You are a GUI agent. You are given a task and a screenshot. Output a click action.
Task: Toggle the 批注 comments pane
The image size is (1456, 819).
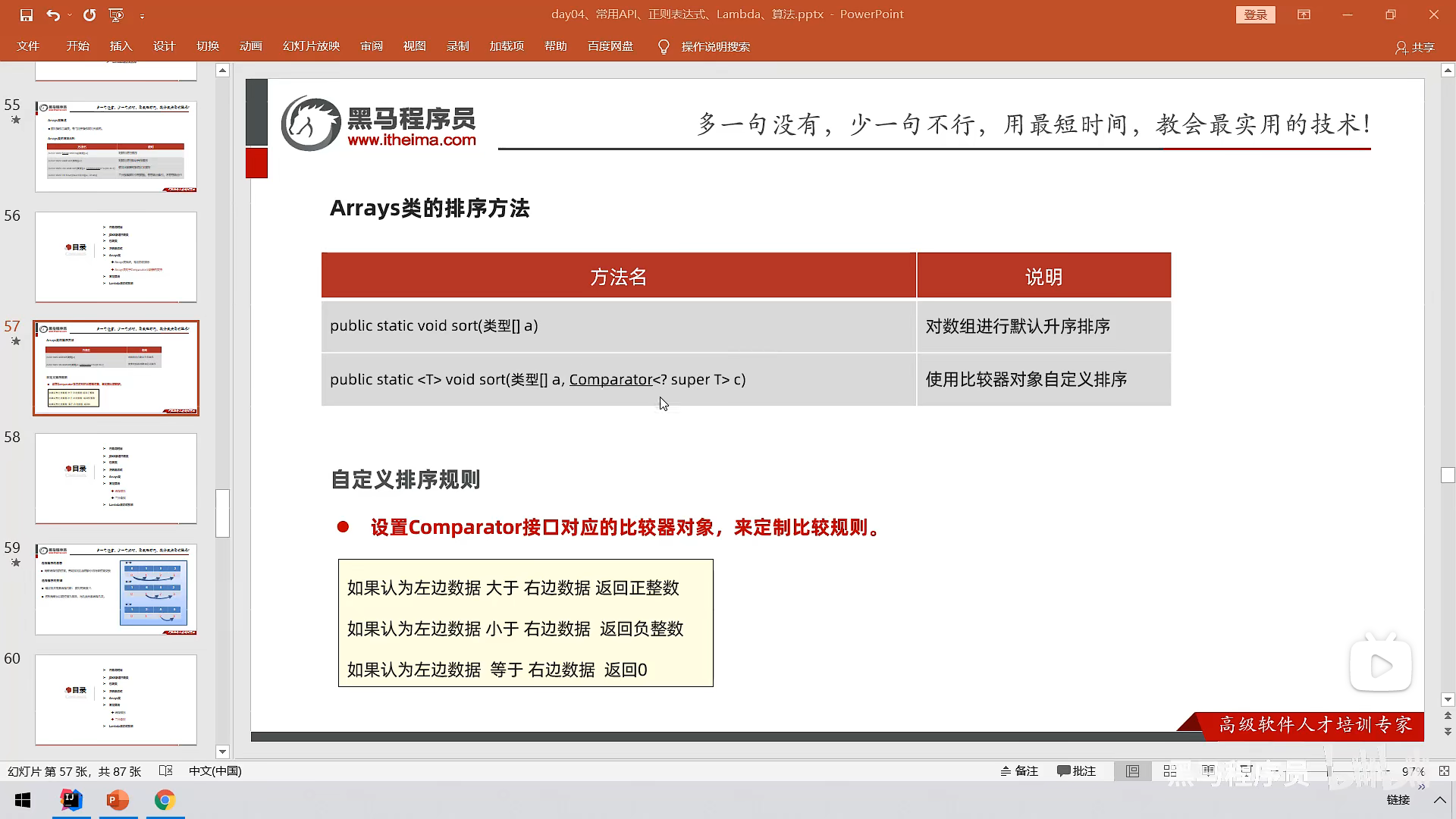point(1077,771)
